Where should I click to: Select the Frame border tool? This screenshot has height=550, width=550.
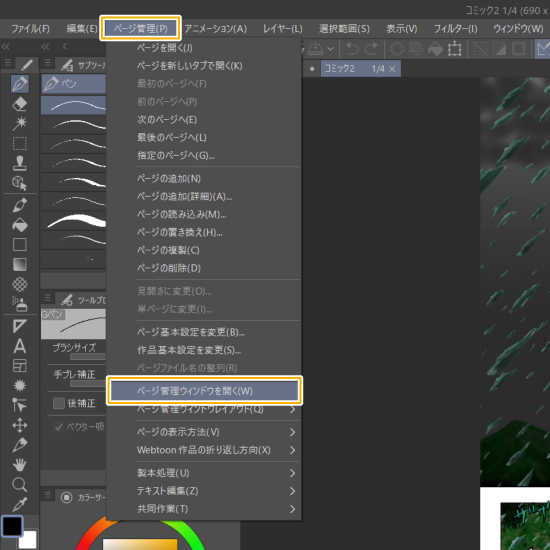[x=20, y=326]
